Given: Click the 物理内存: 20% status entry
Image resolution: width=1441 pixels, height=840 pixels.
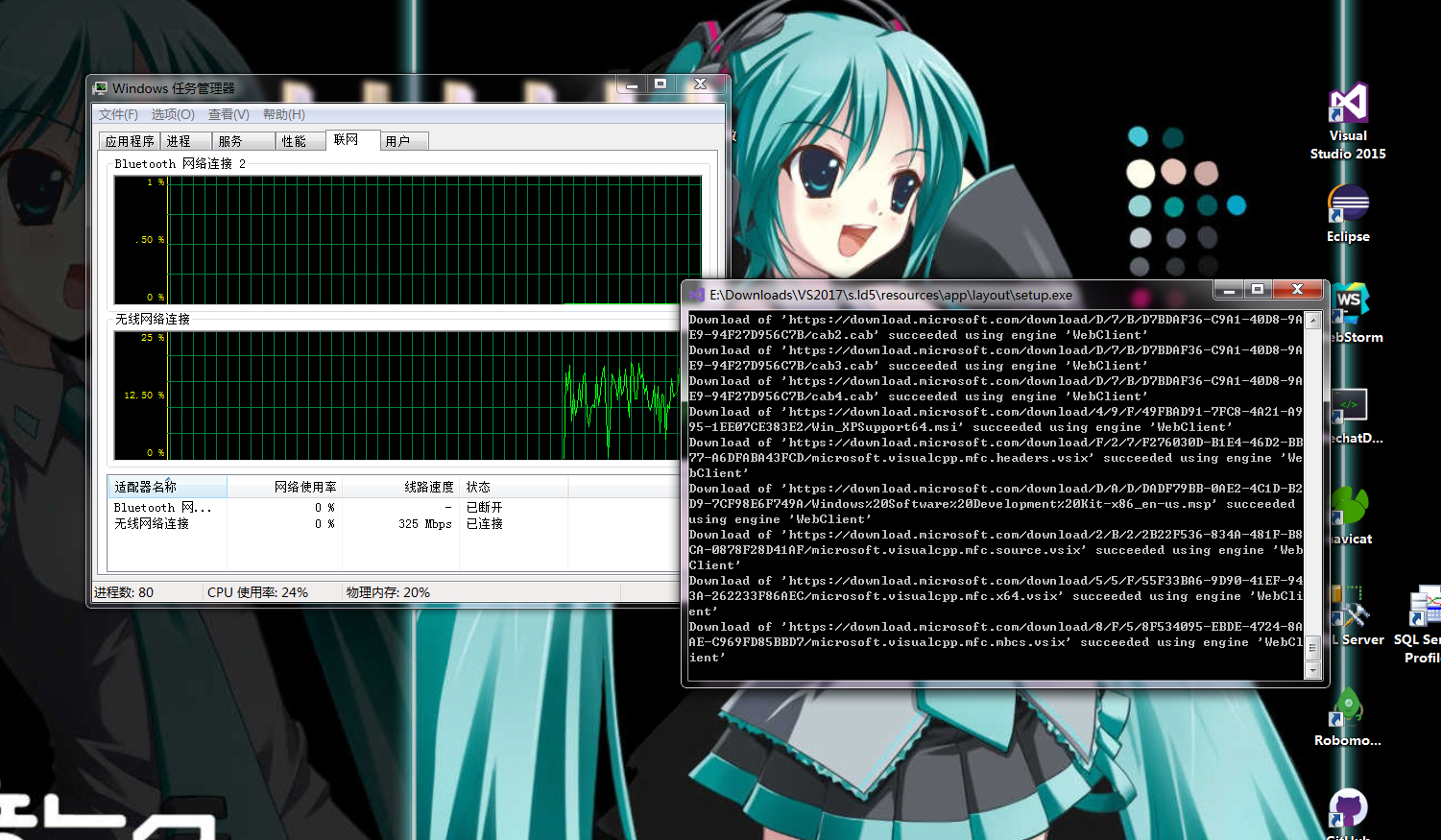Looking at the screenshot, I should pos(388,592).
